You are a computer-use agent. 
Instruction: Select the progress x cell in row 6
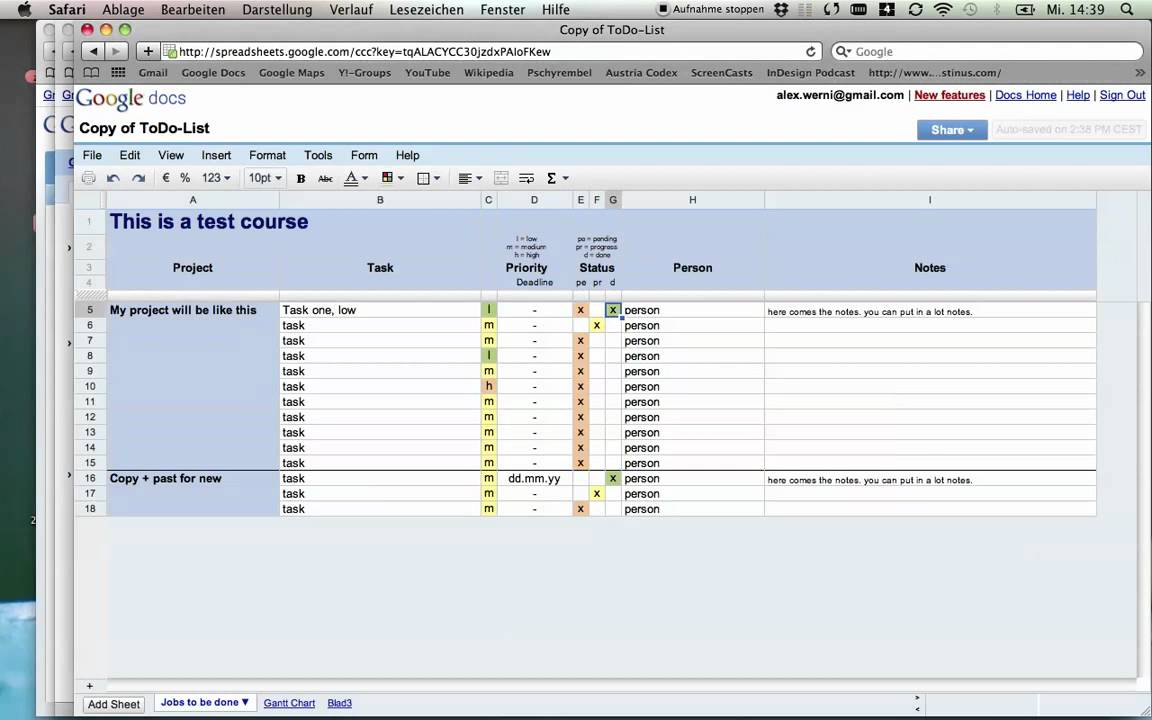click(597, 325)
